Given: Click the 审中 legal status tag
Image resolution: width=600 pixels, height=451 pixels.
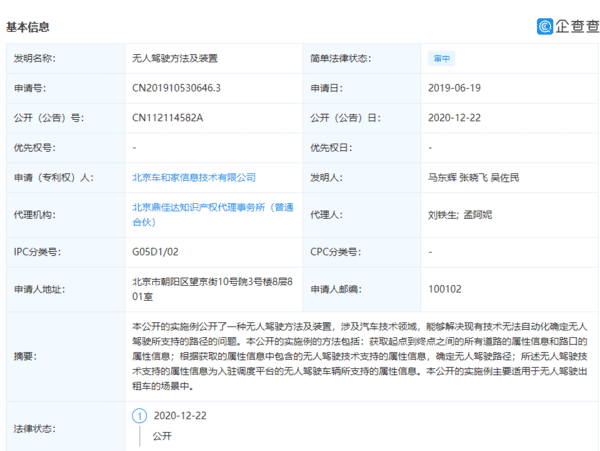Looking at the screenshot, I should coord(442,59).
